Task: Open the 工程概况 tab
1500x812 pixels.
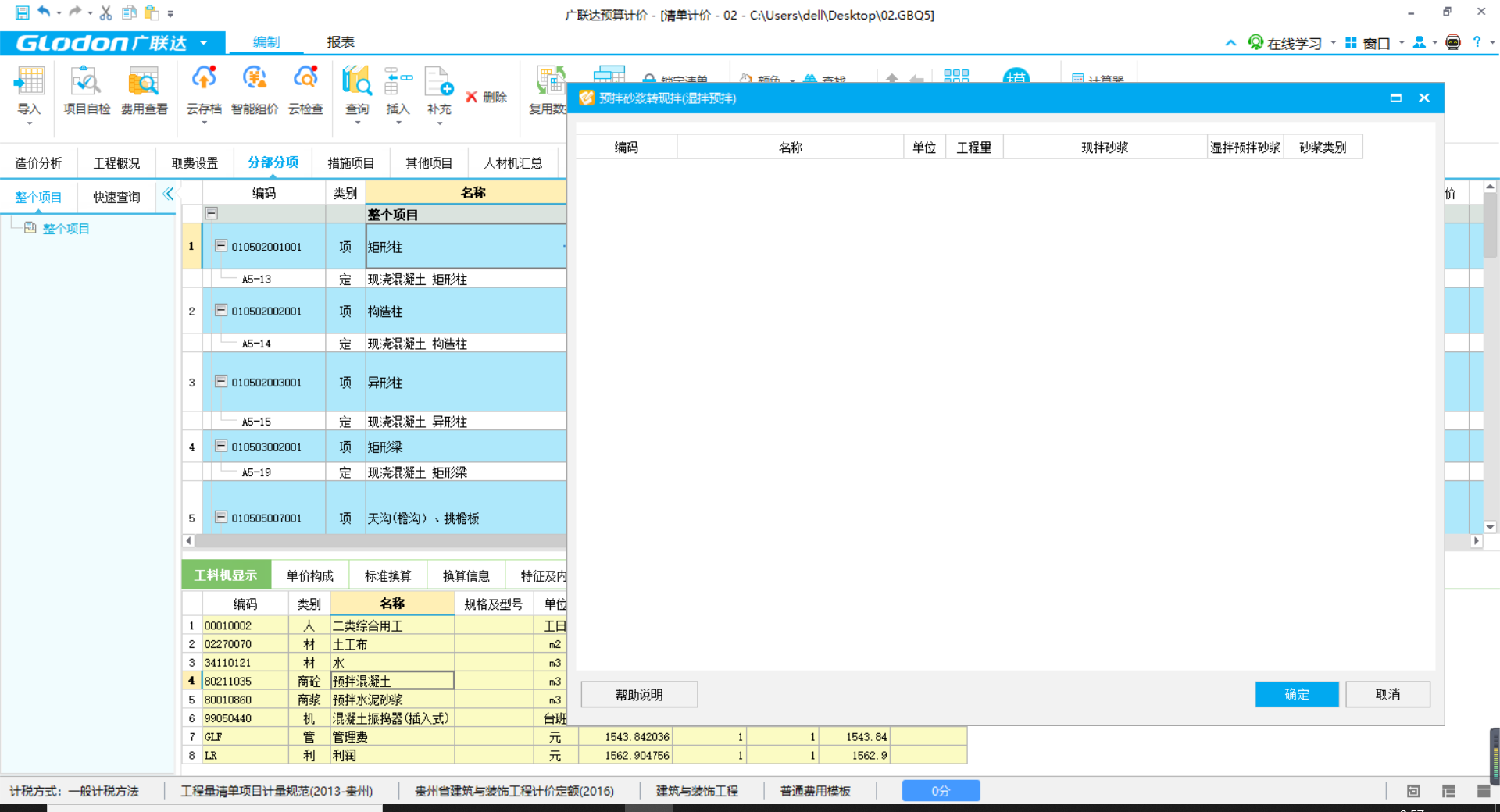Action: pos(116,162)
